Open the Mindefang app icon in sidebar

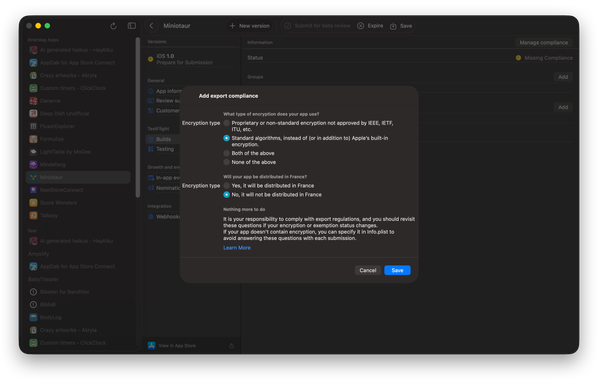(34, 164)
